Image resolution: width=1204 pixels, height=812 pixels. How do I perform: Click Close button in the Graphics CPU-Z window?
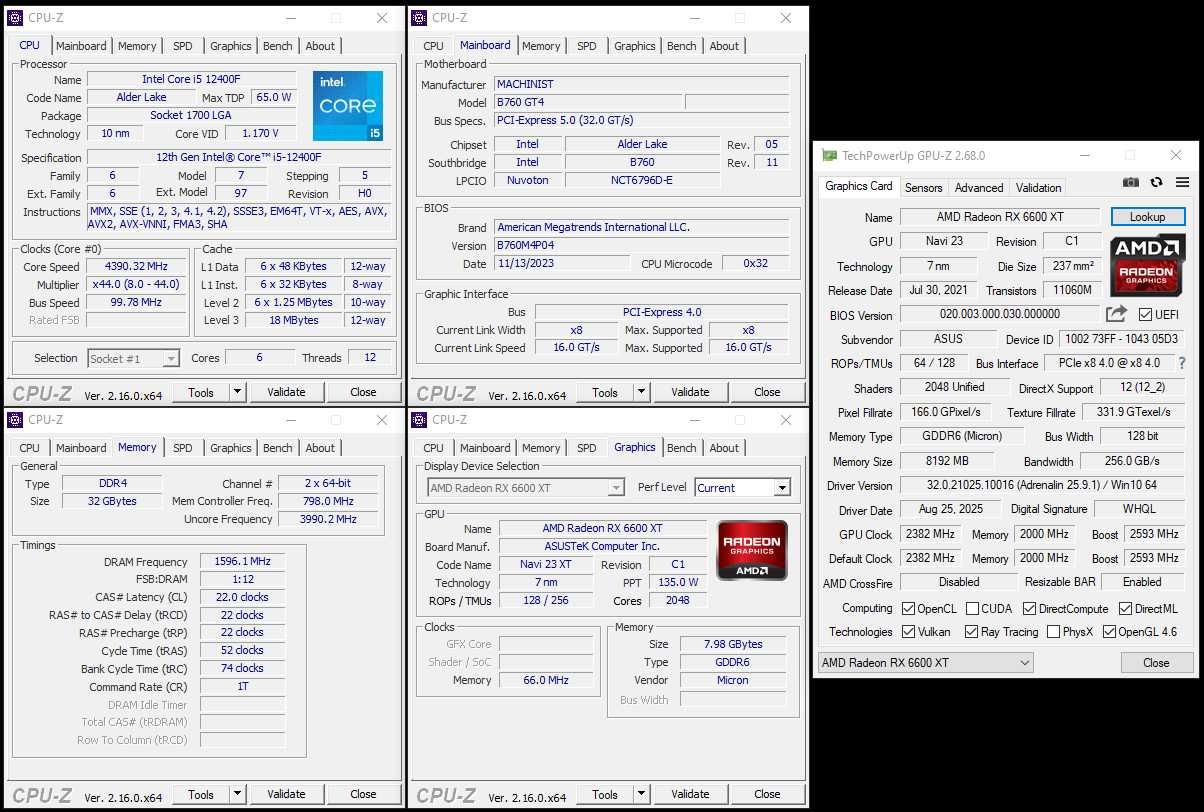[767, 795]
